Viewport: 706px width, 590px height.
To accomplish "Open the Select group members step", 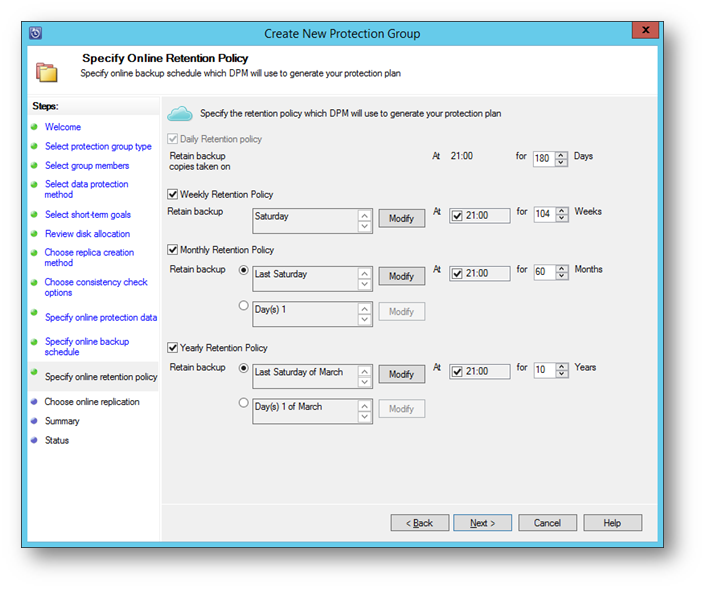I will [87, 166].
